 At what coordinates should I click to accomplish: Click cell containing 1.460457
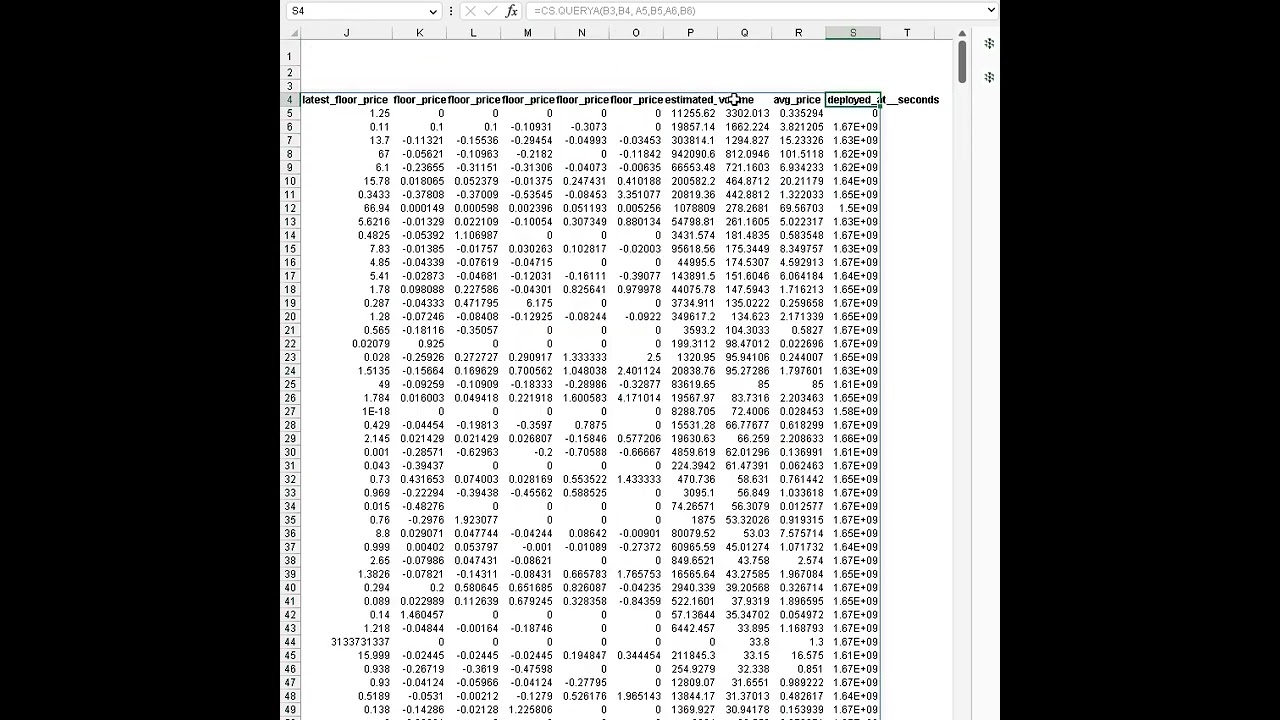coord(419,615)
